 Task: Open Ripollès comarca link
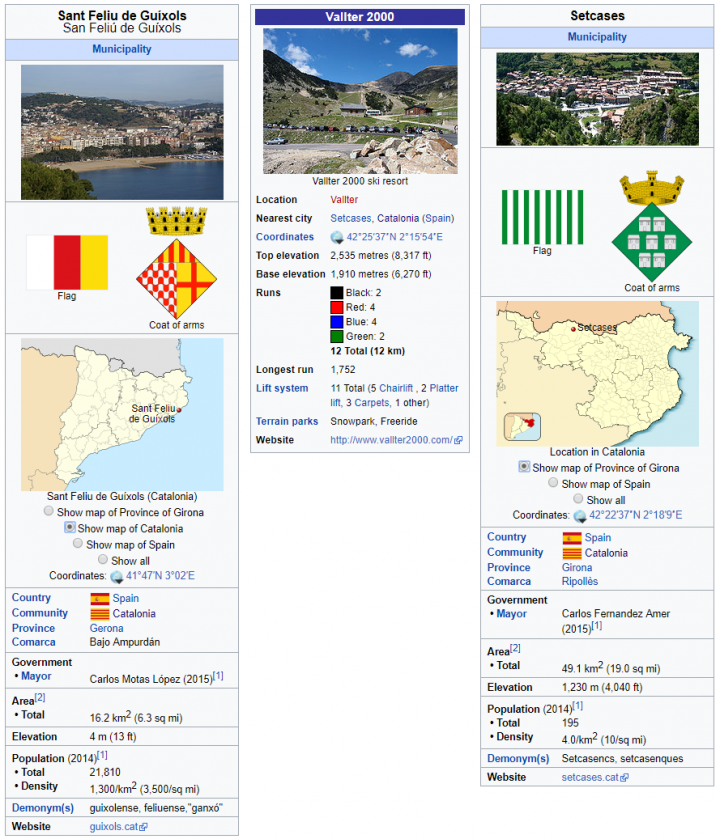point(580,582)
